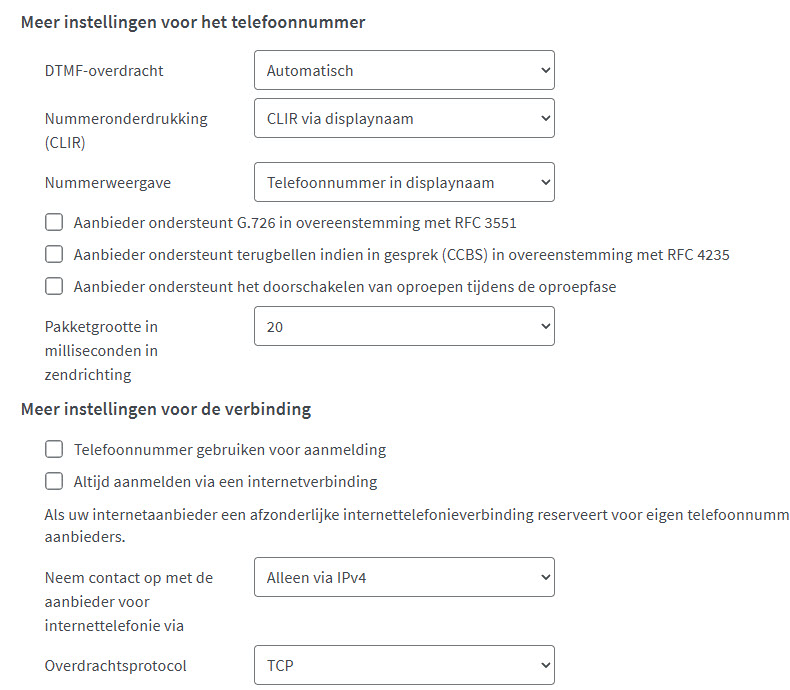
Task: Expand the 'Alleen via IPv4' dropdown
Action: pyautogui.click(x=404, y=577)
